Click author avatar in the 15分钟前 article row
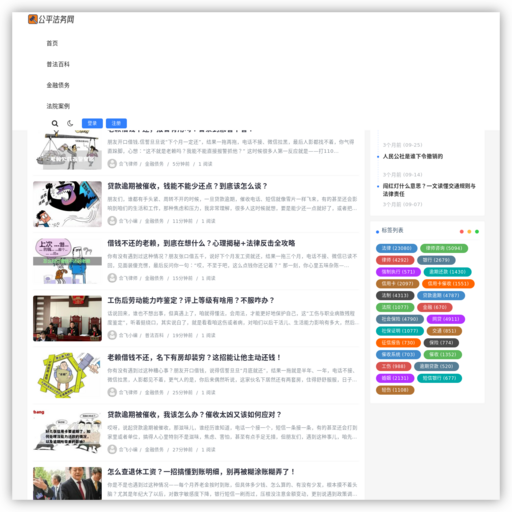The image size is (512, 512). point(112,278)
